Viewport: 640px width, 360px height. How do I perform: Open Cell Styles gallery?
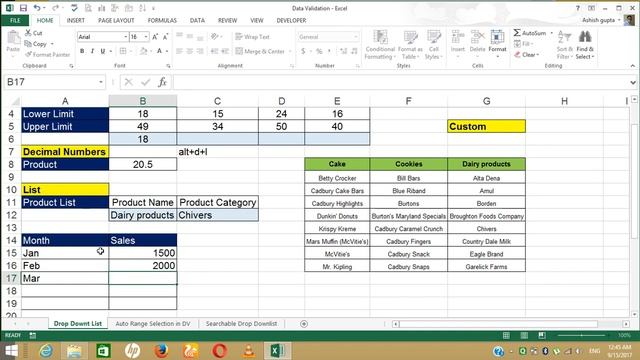coord(433,45)
